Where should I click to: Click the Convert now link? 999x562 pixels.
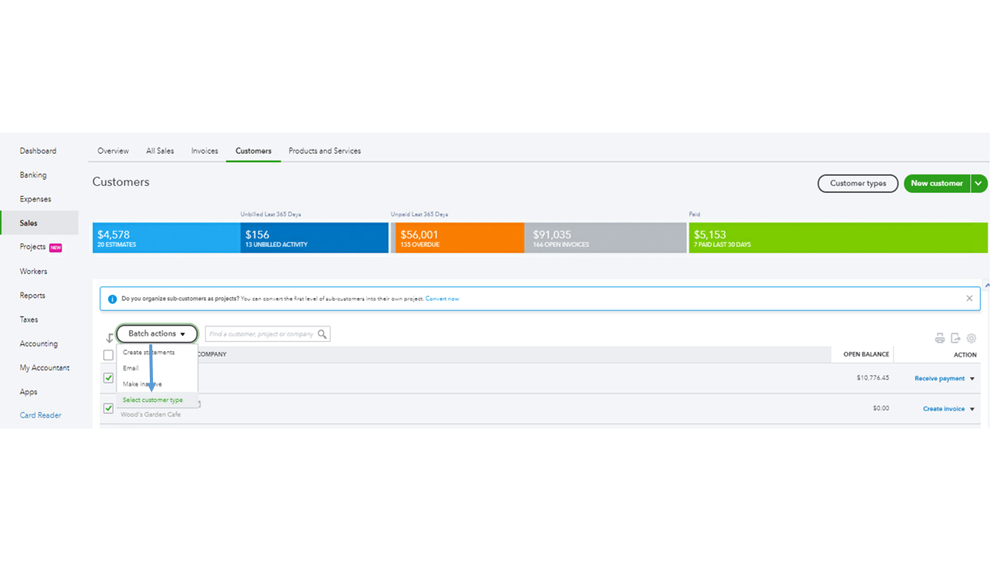pos(442,299)
